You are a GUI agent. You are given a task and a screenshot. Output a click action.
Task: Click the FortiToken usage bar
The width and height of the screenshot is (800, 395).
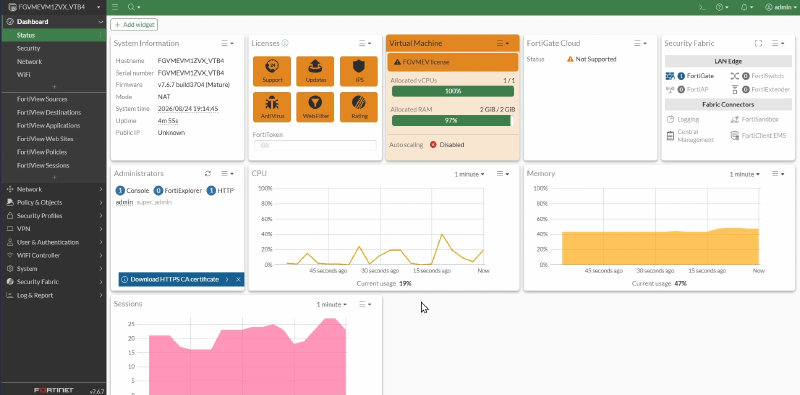315,145
